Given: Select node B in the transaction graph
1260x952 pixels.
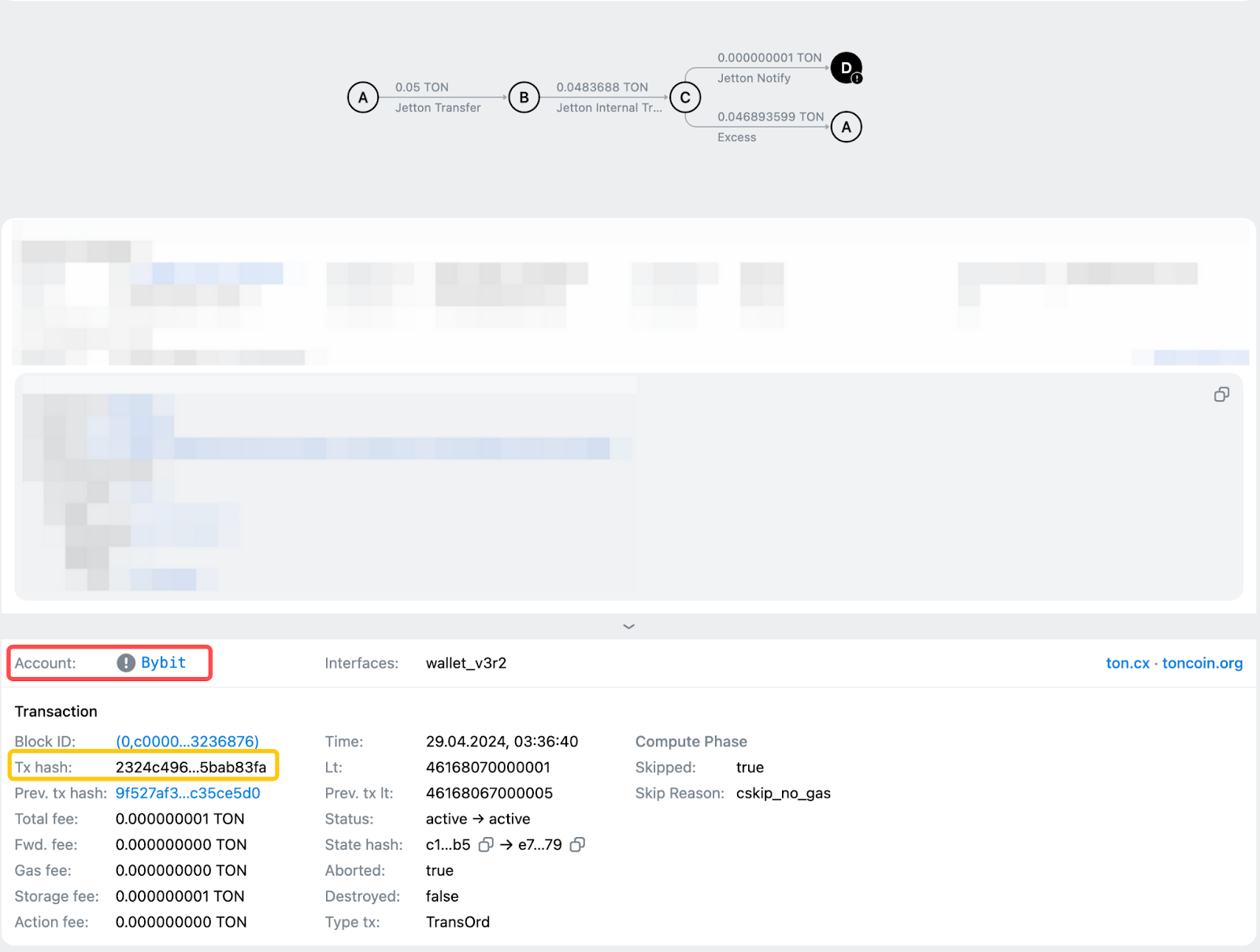Looking at the screenshot, I should [x=524, y=98].
